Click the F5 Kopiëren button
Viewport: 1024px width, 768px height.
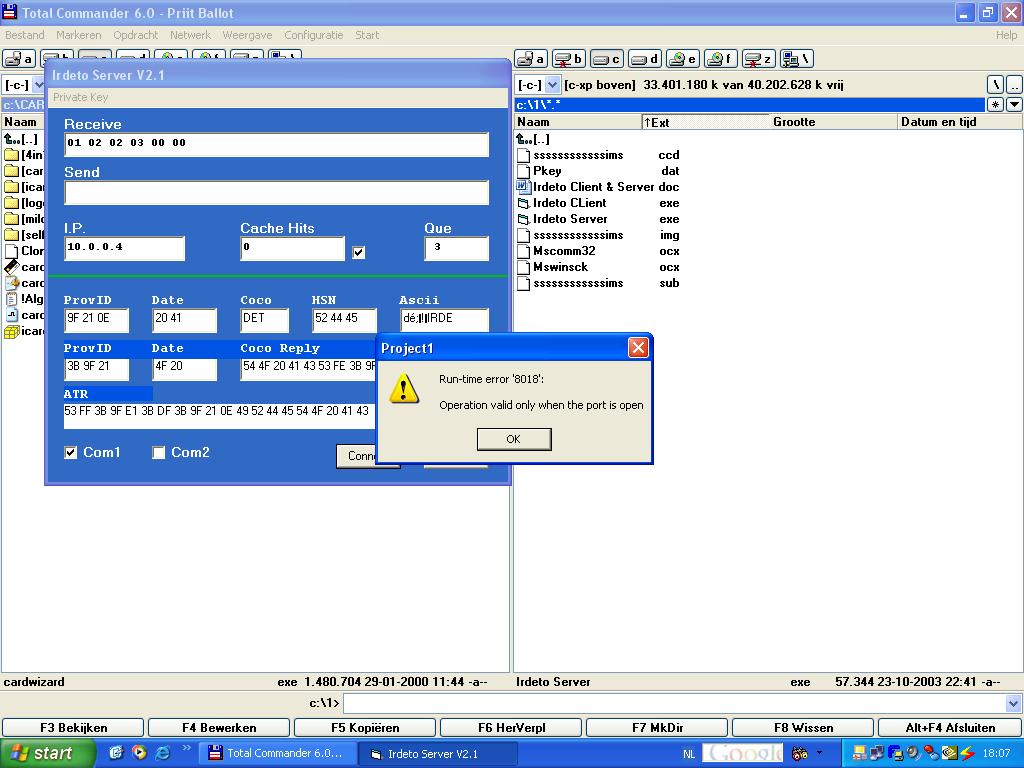[365, 728]
